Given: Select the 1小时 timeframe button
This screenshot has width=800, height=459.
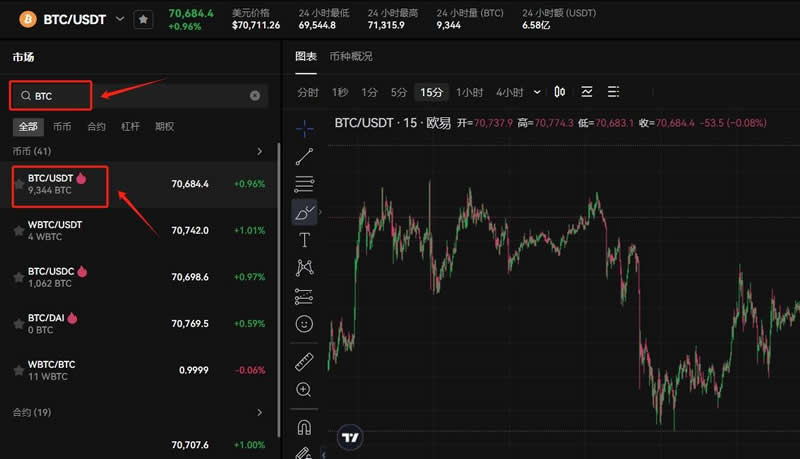Looking at the screenshot, I should (469, 92).
